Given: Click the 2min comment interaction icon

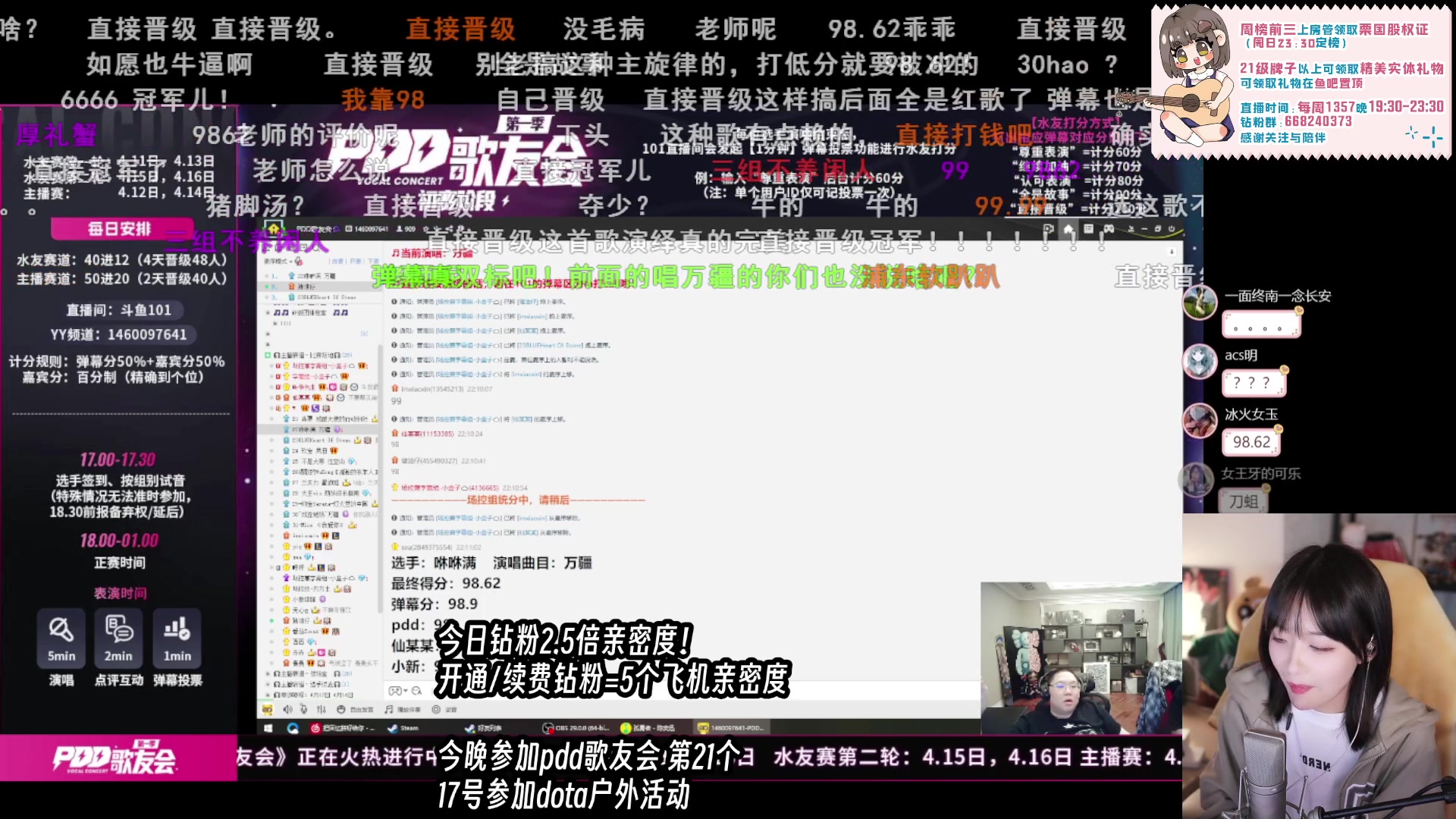Looking at the screenshot, I should pyautogui.click(x=118, y=629).
